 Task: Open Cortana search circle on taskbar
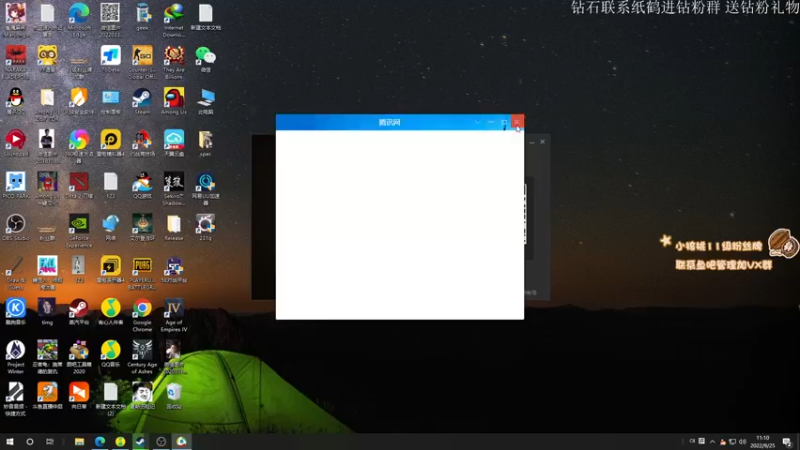pyautogui.click(x=30, y=441)
